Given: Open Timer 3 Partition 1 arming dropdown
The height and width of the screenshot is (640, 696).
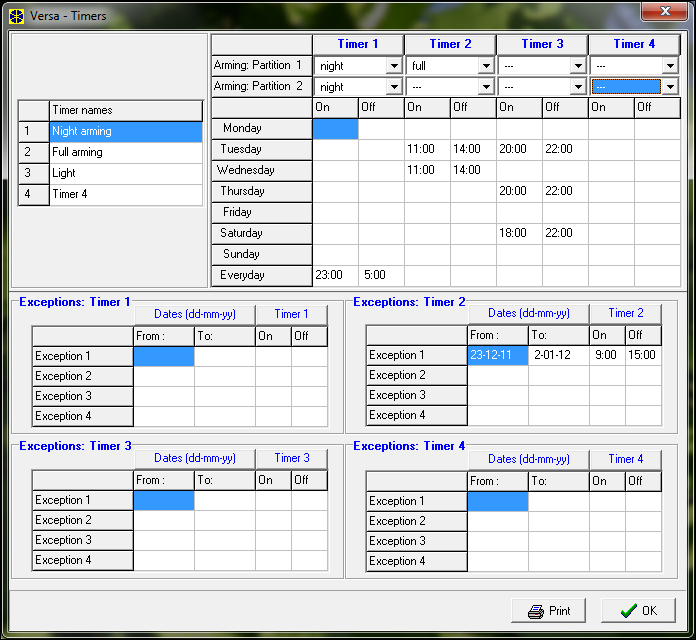Looking at the screenshot, I should pyautogui.click(x=578, y=66).
